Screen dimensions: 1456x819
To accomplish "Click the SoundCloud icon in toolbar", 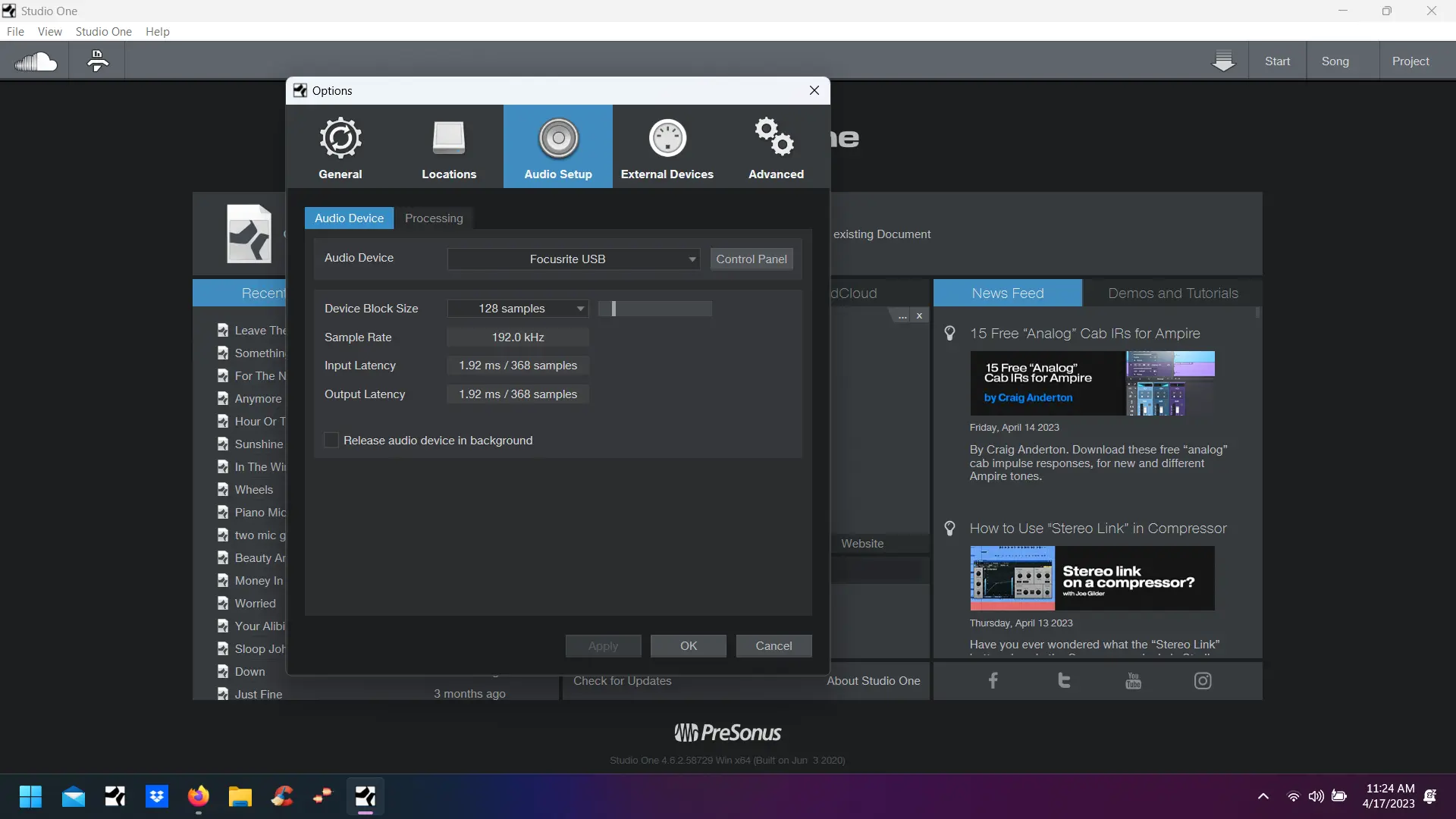I will (36, 61).
